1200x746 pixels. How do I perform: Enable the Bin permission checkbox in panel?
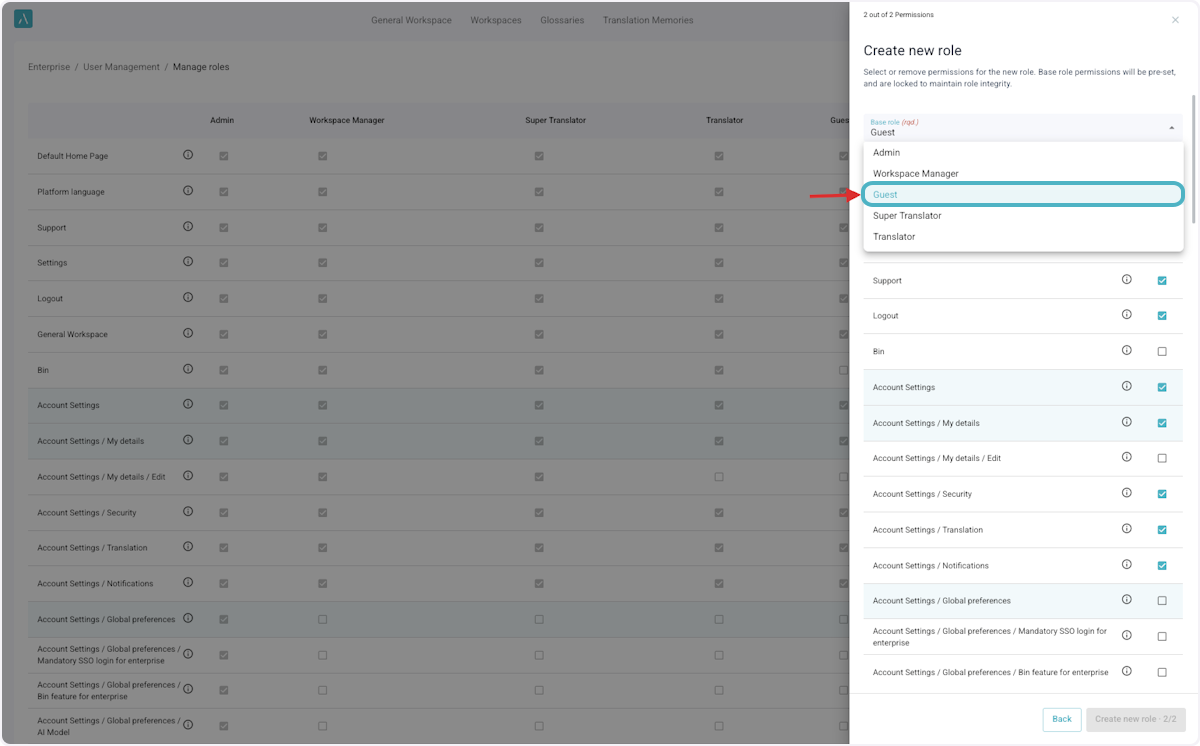1162,352
